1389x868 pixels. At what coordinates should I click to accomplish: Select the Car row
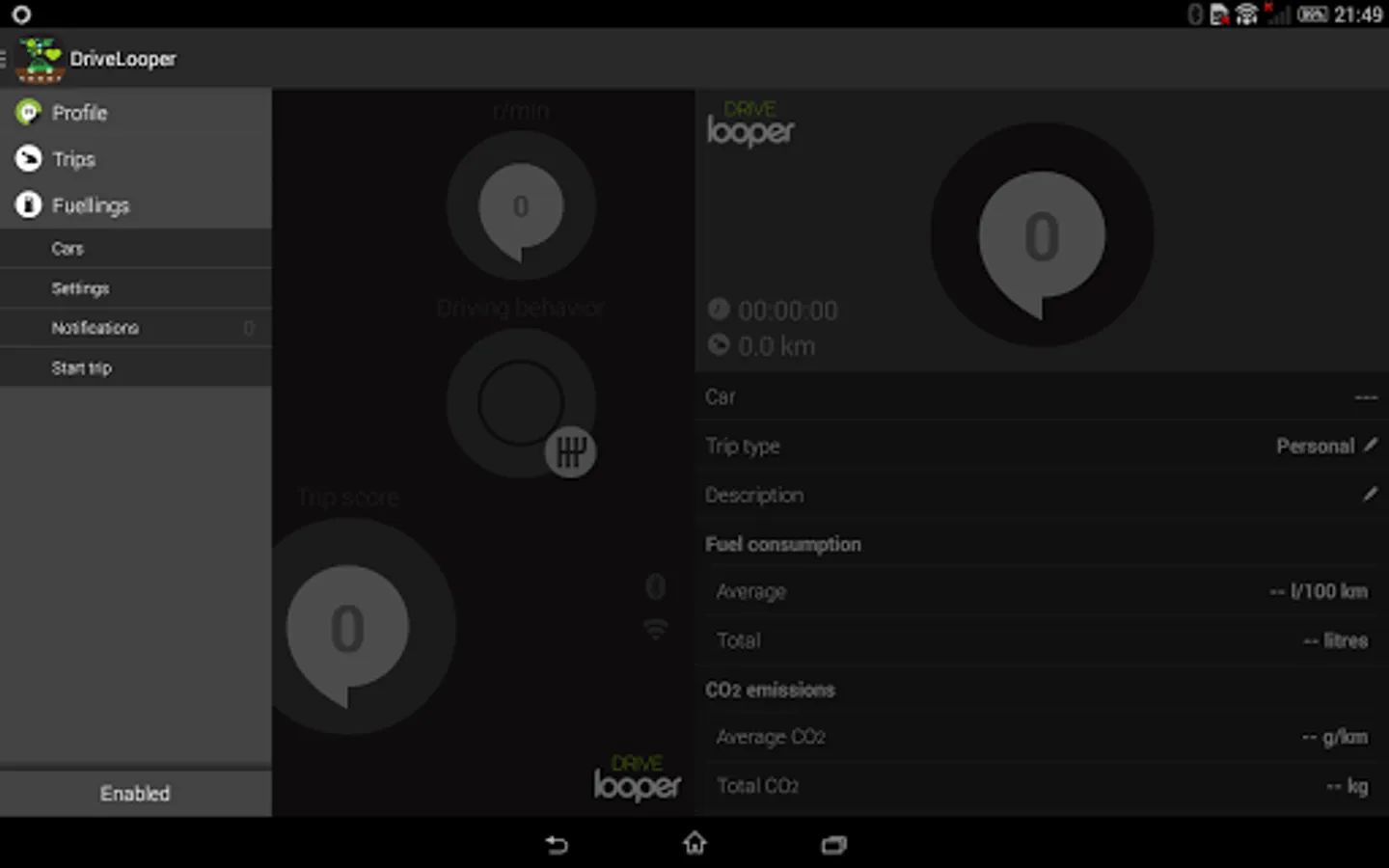click(1042, 396)
